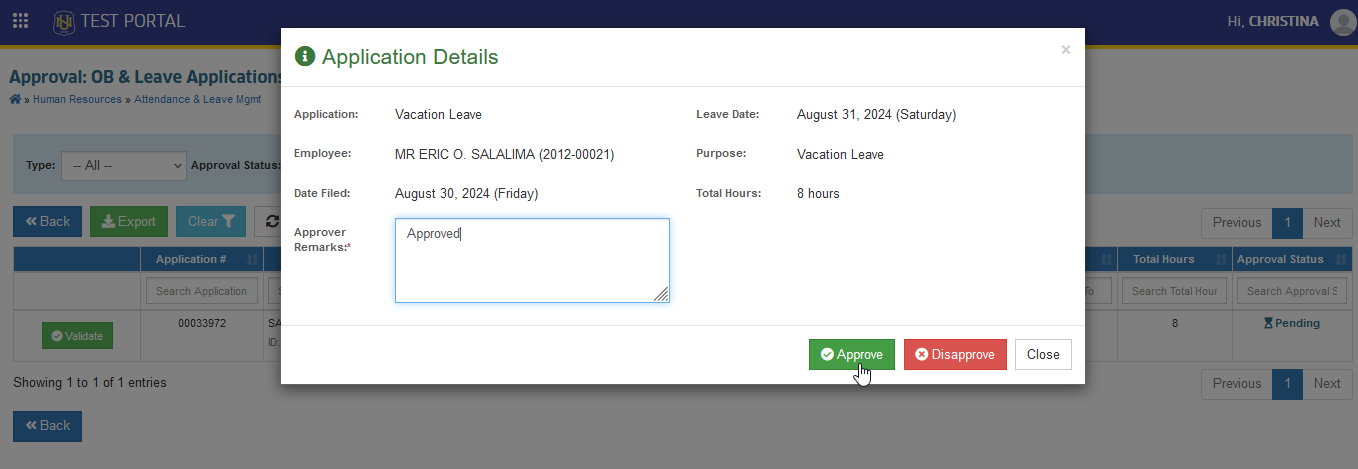Click the Export button

coord(129,222)
